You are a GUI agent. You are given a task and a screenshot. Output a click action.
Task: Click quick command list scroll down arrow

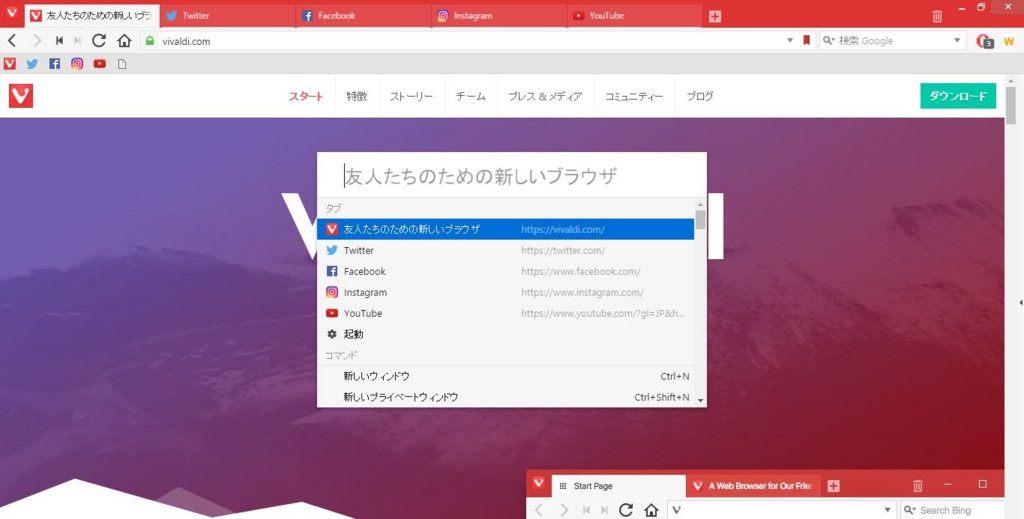pos(700,400)
